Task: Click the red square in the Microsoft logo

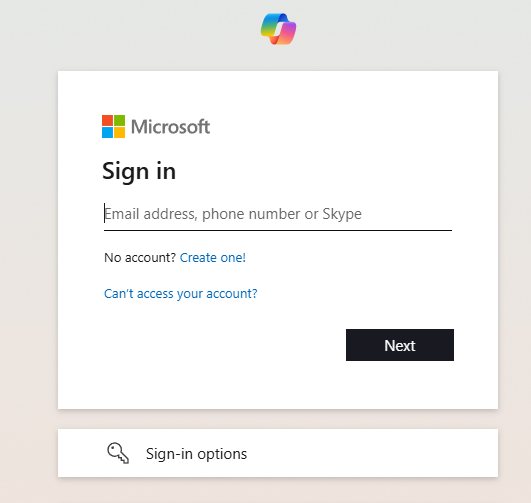Action: (107, 121)
